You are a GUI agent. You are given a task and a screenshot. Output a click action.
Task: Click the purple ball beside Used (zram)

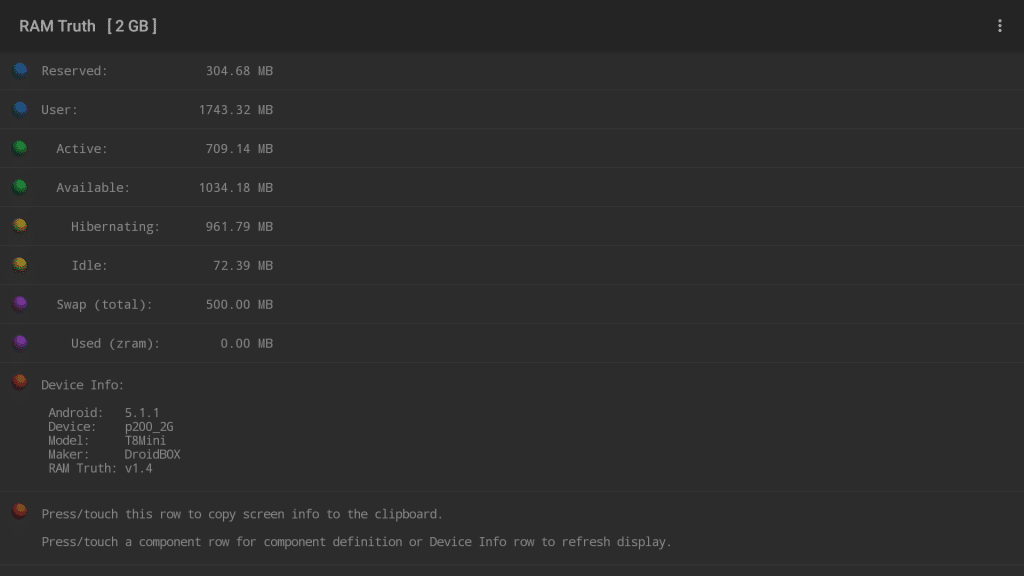pos(20,343)
